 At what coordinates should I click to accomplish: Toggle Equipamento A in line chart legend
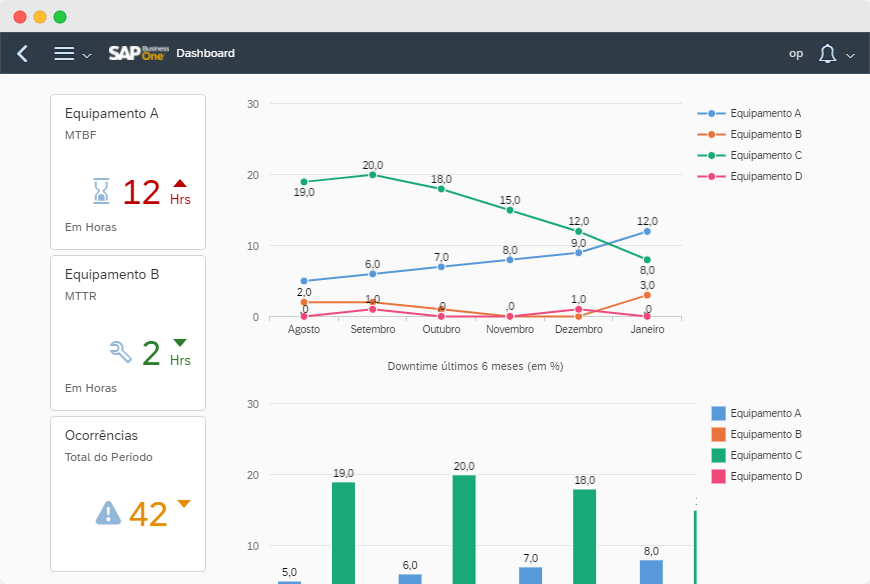tap(749, 113)
